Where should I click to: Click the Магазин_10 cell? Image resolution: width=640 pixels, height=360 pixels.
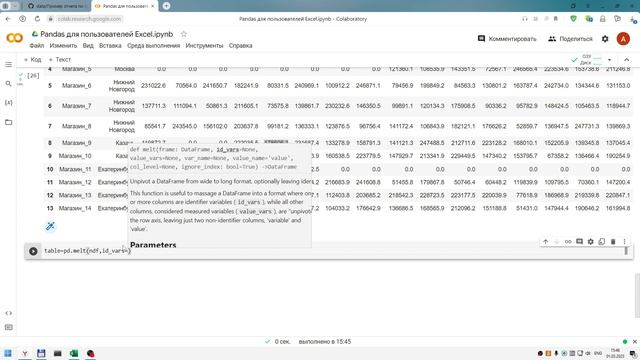coord(75,156)
